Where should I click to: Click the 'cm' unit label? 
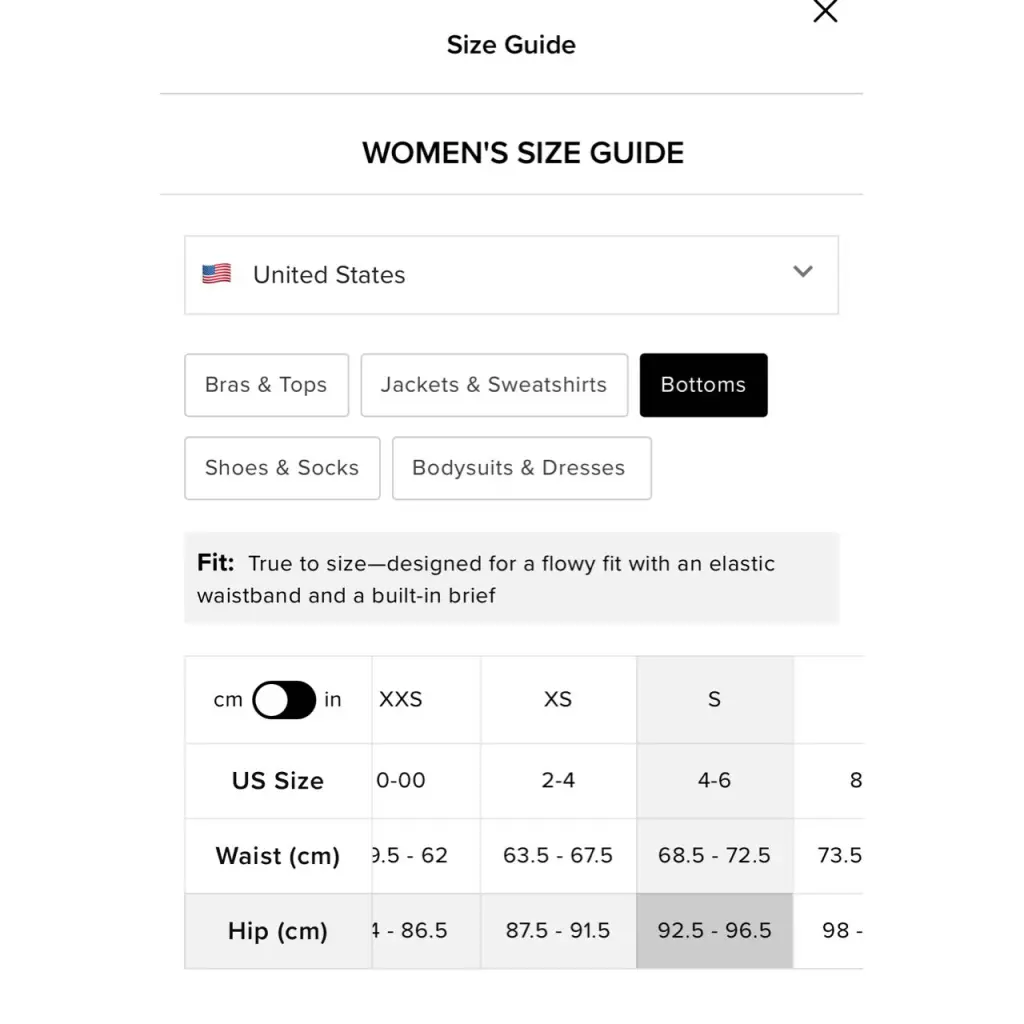pos(228,699)
